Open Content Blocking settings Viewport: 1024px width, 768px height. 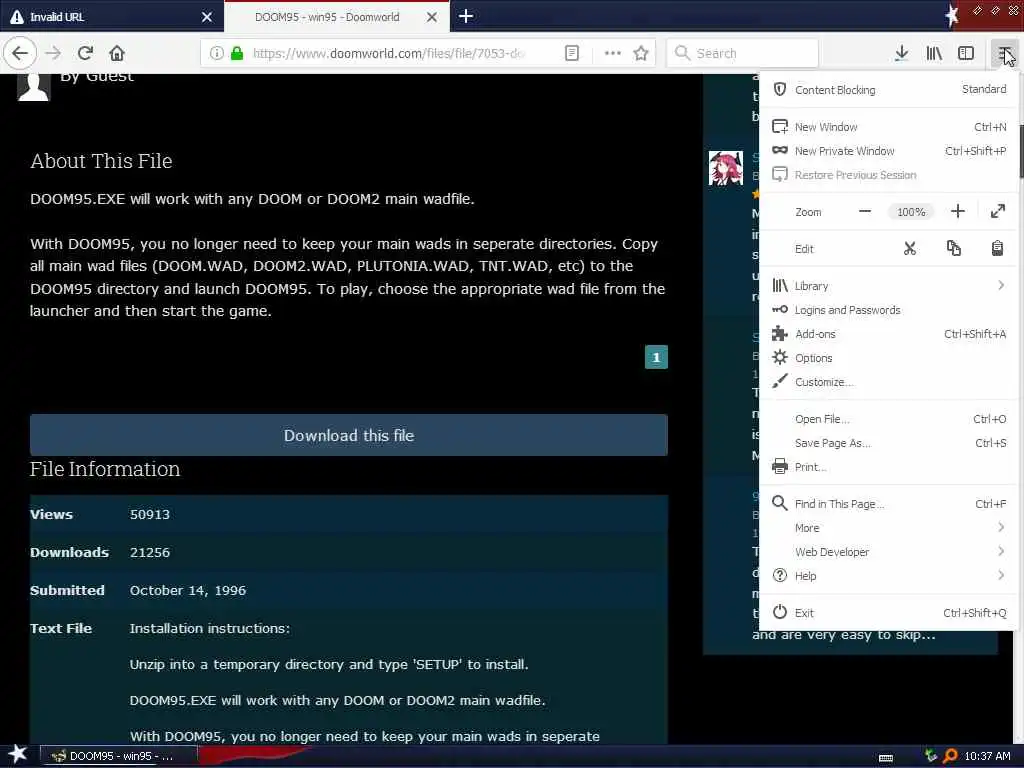[889, 89]
